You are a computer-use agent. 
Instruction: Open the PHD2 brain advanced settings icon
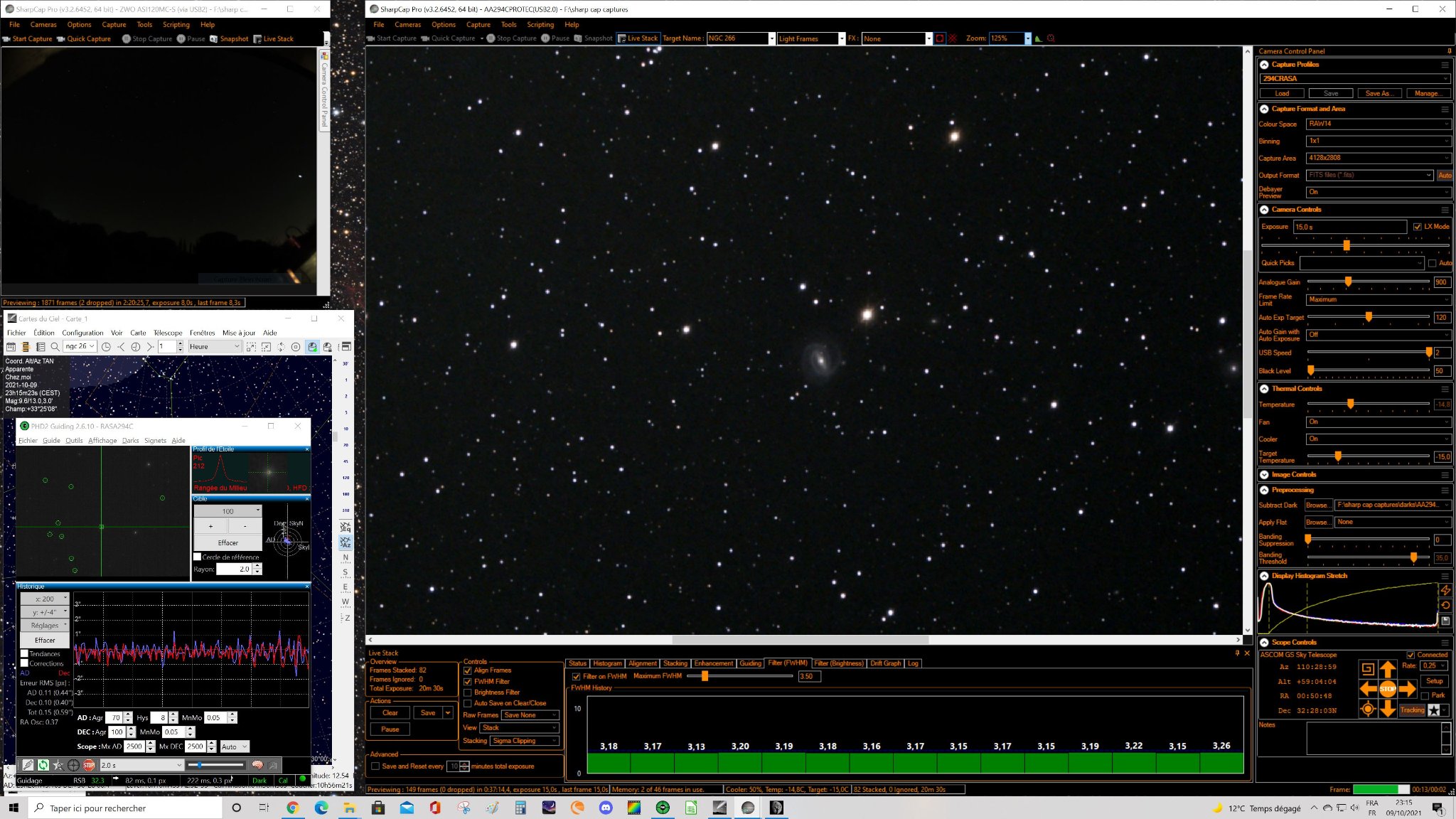[x=257, y=765]
